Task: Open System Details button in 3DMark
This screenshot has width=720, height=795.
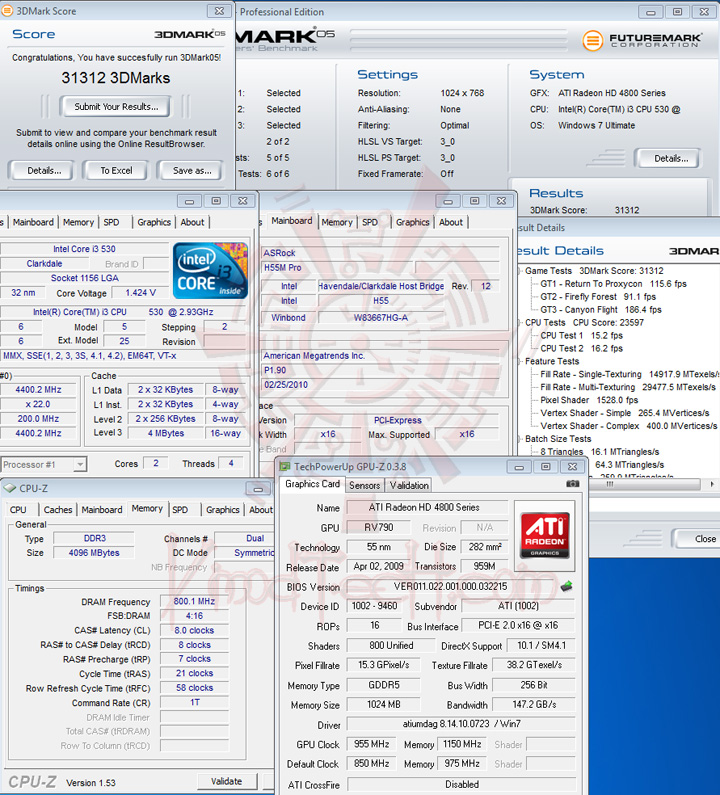Action: (x=670, y=158)
